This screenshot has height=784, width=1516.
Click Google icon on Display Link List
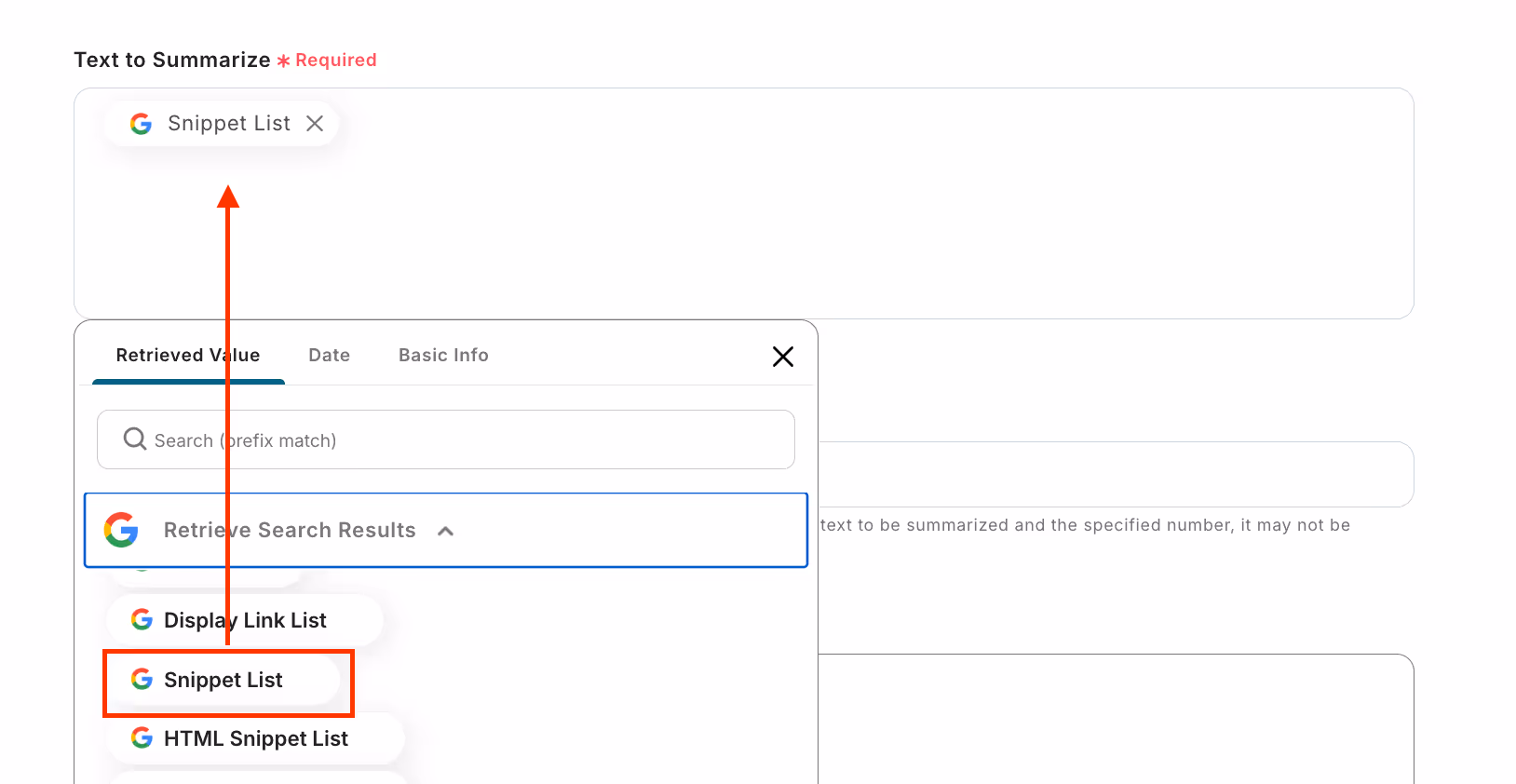(x=142, y=619)
